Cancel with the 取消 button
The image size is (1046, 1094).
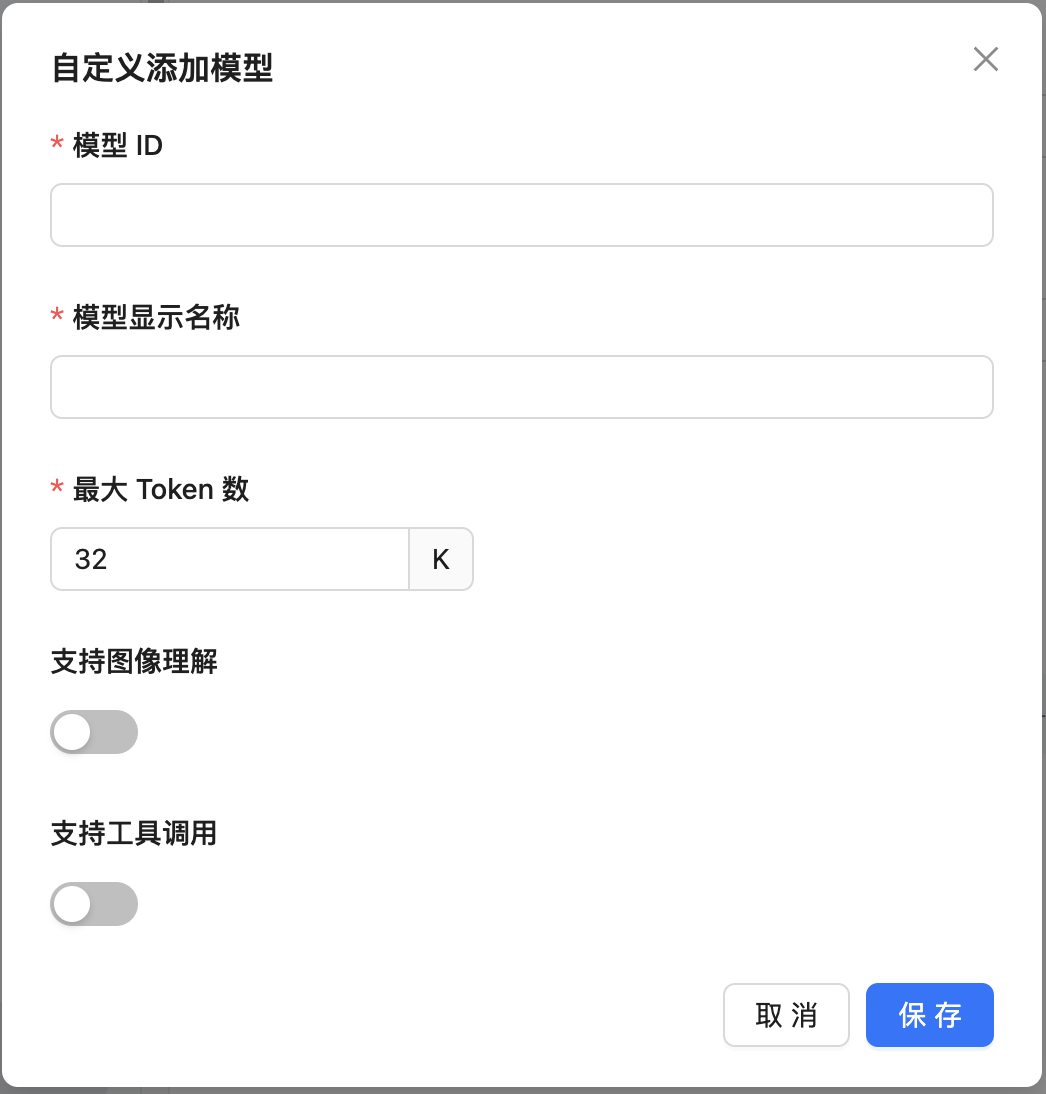coord(786,1015)
